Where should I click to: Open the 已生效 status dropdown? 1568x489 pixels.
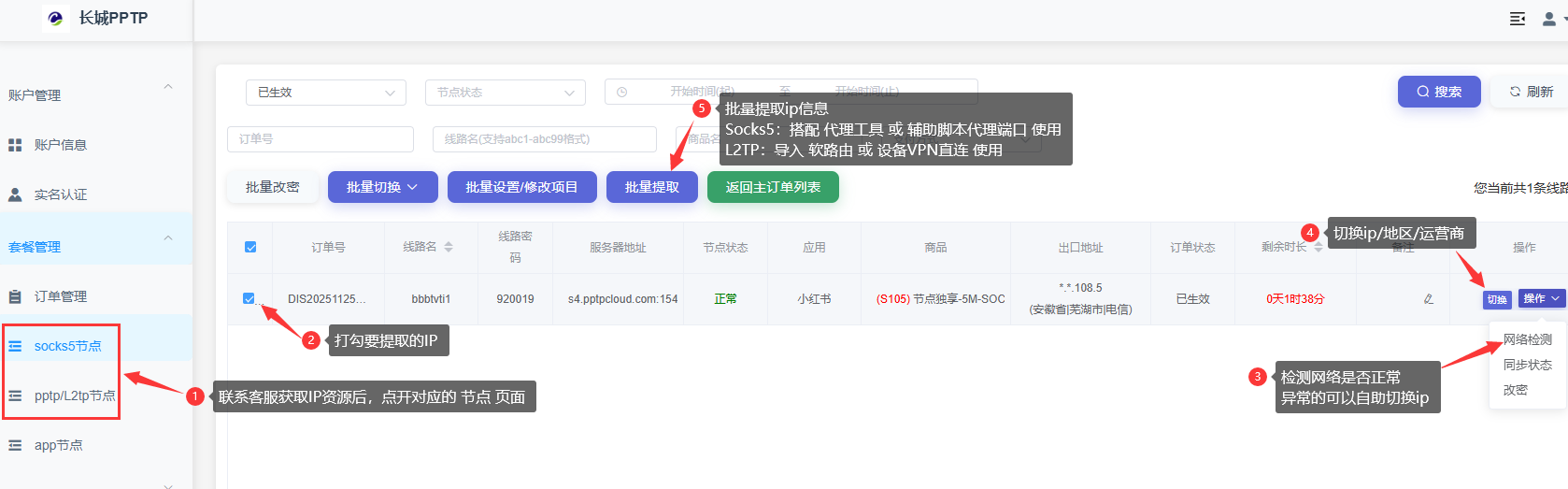326,93
